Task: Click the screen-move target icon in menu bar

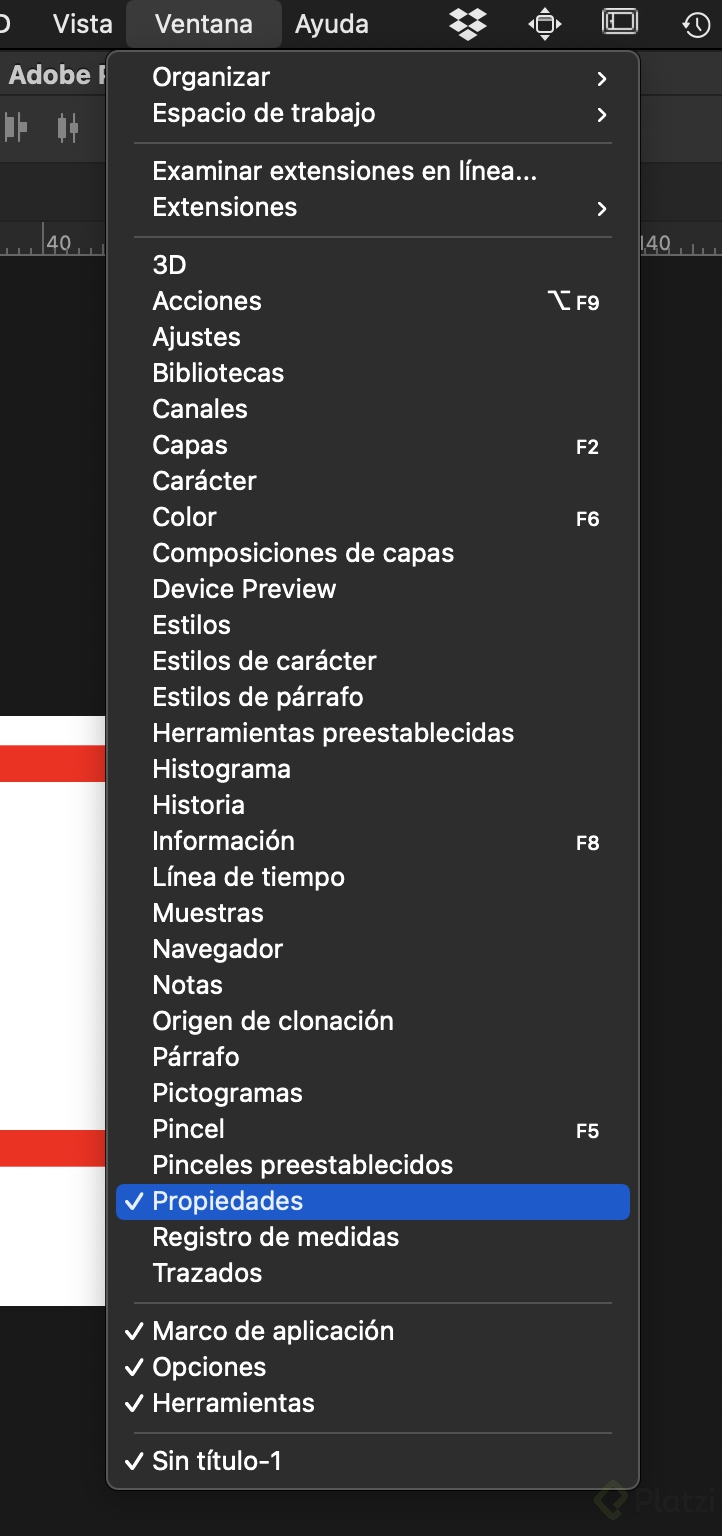Action: (544, 23)
